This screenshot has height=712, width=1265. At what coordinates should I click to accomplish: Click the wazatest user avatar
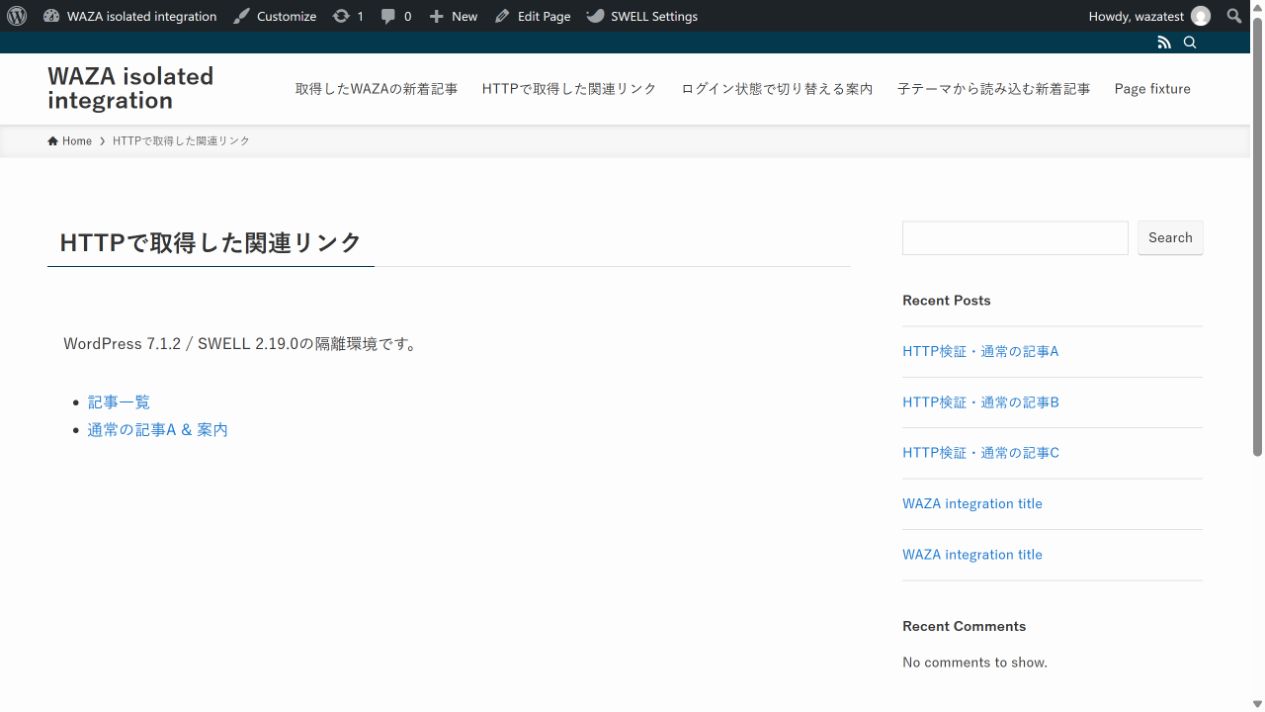click(x=1200, y=16)
